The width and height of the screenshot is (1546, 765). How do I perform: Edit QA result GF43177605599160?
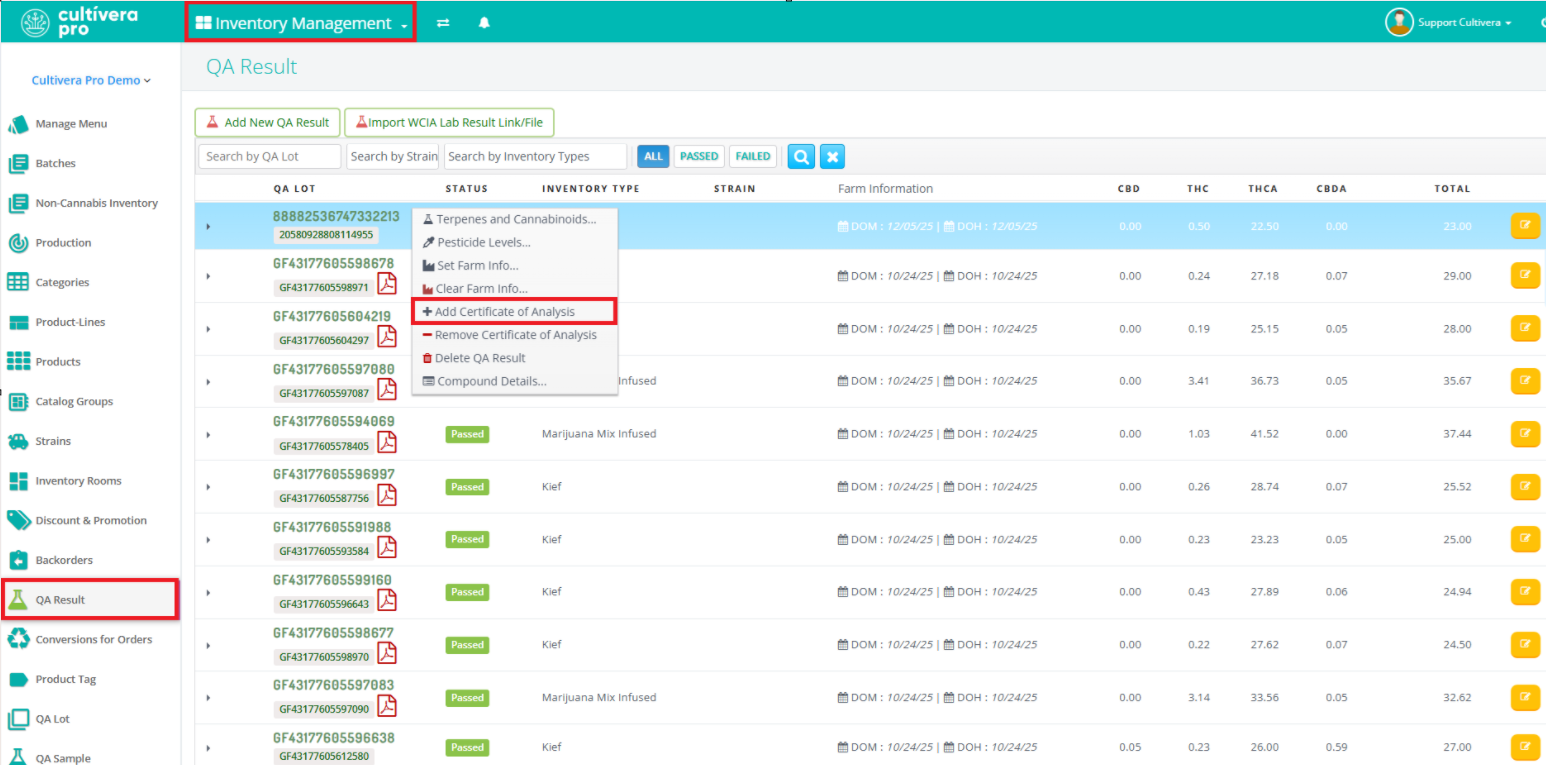click(1525, 592)
